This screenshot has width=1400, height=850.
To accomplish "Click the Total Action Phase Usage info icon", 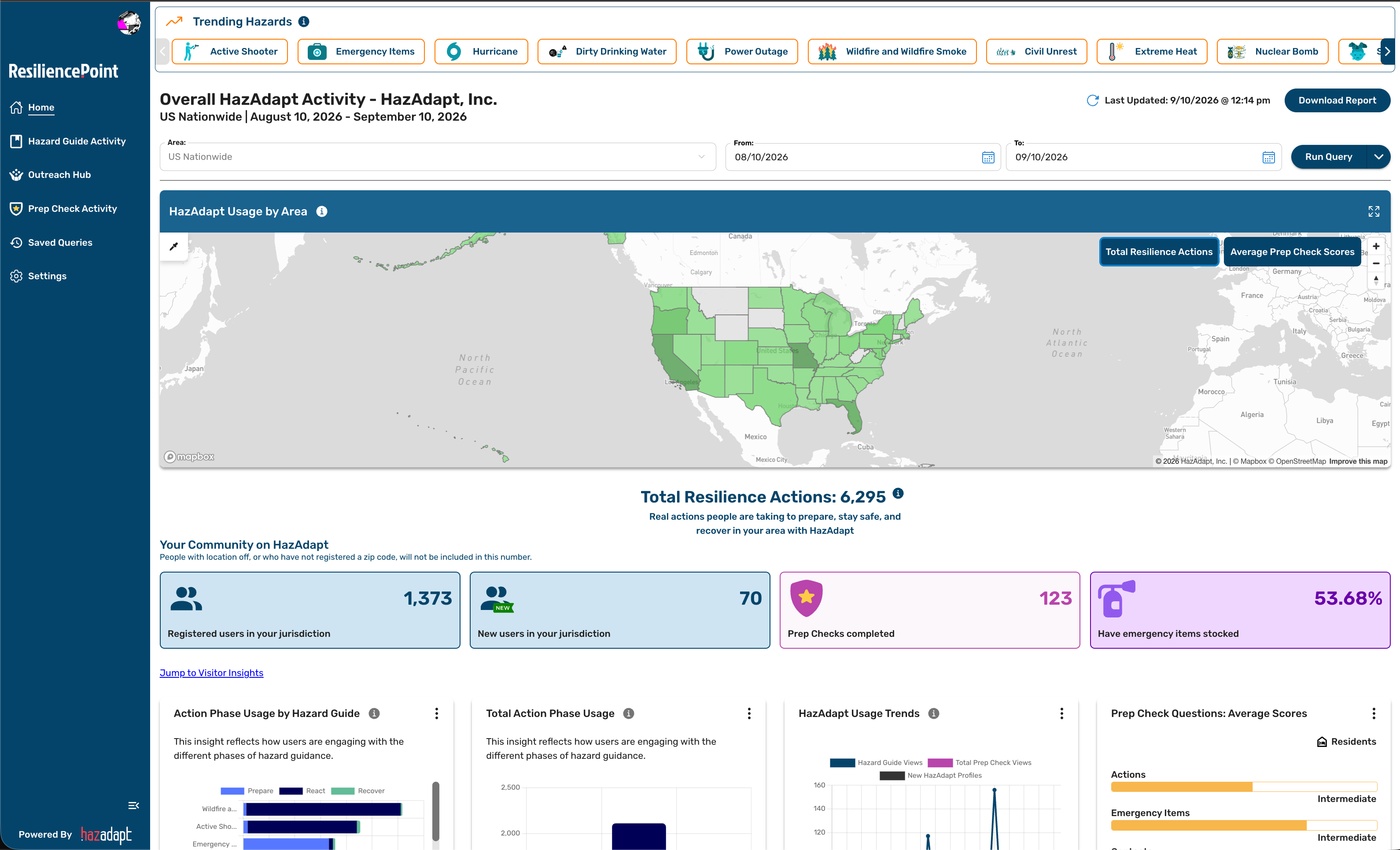I will [628, 713].
